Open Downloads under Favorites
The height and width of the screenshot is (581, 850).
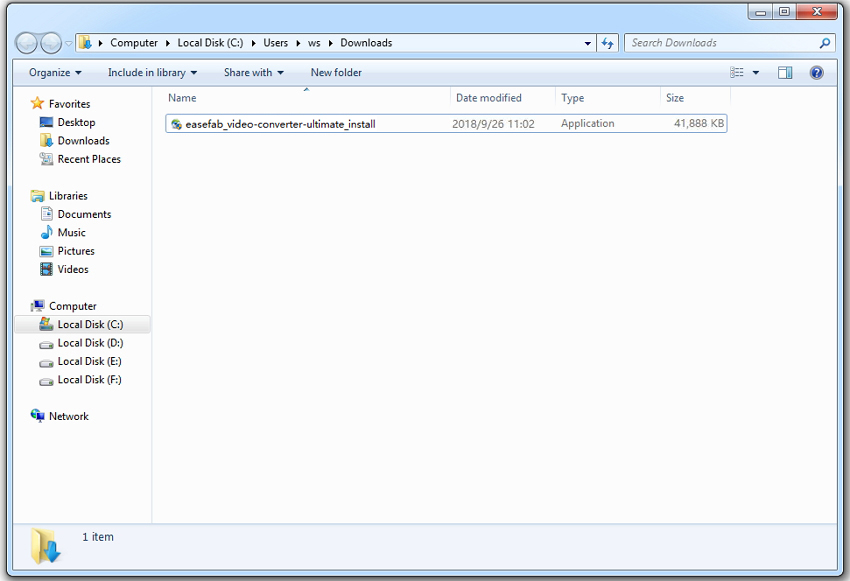click(x=83, y=141)
